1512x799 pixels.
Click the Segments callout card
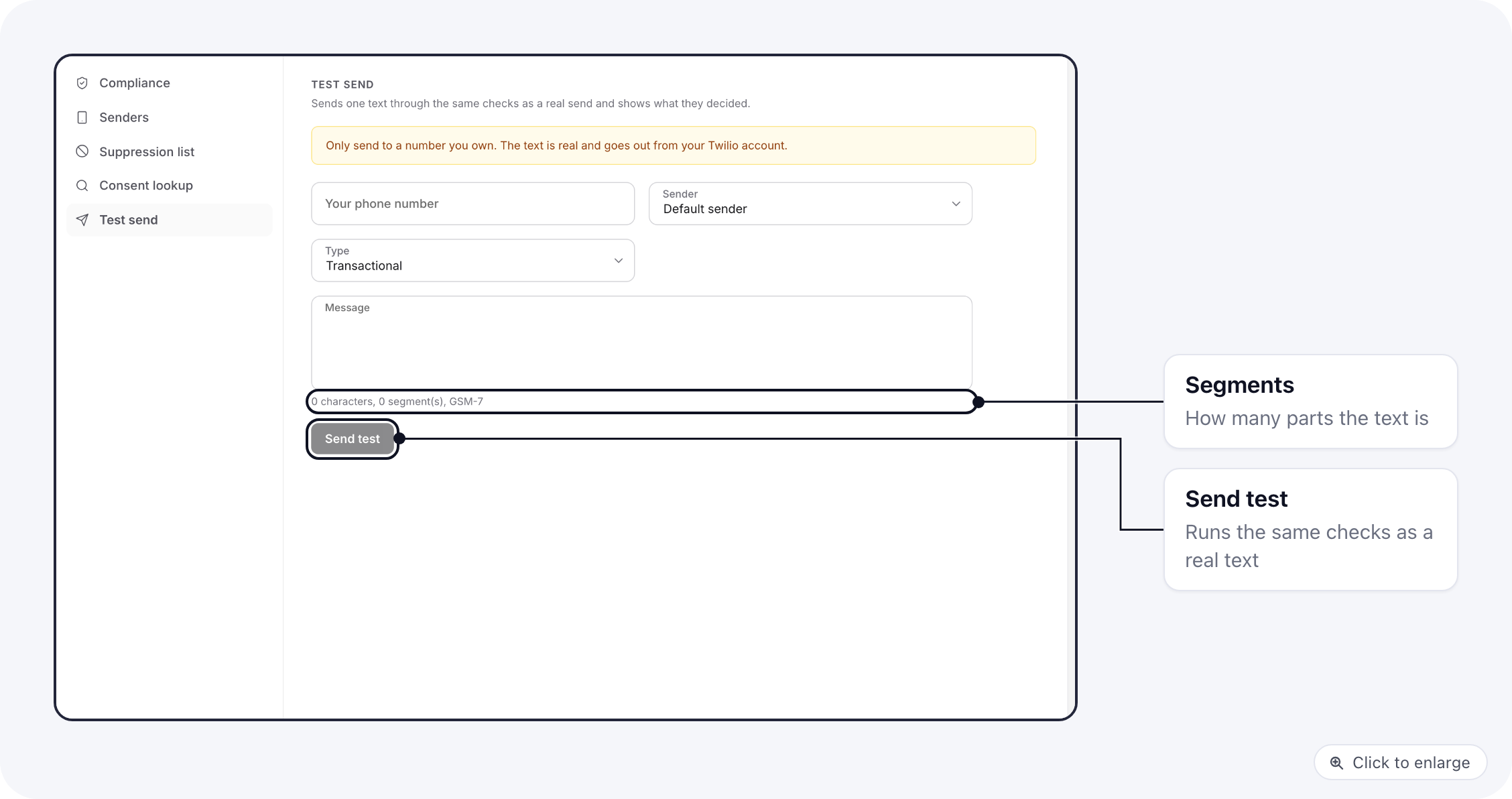point(1311,402)
